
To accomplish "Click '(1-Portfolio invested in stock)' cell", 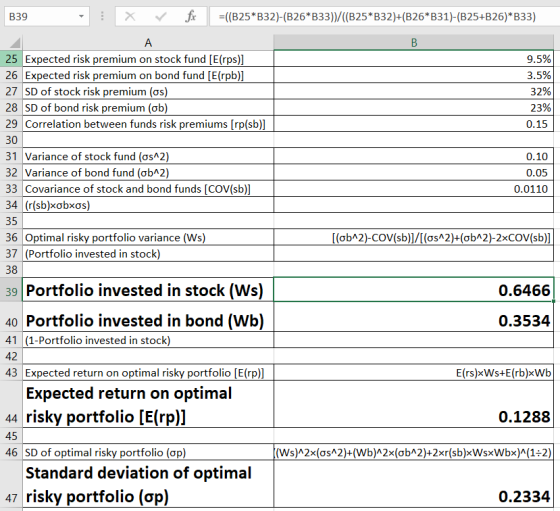I will coord(148,340).
